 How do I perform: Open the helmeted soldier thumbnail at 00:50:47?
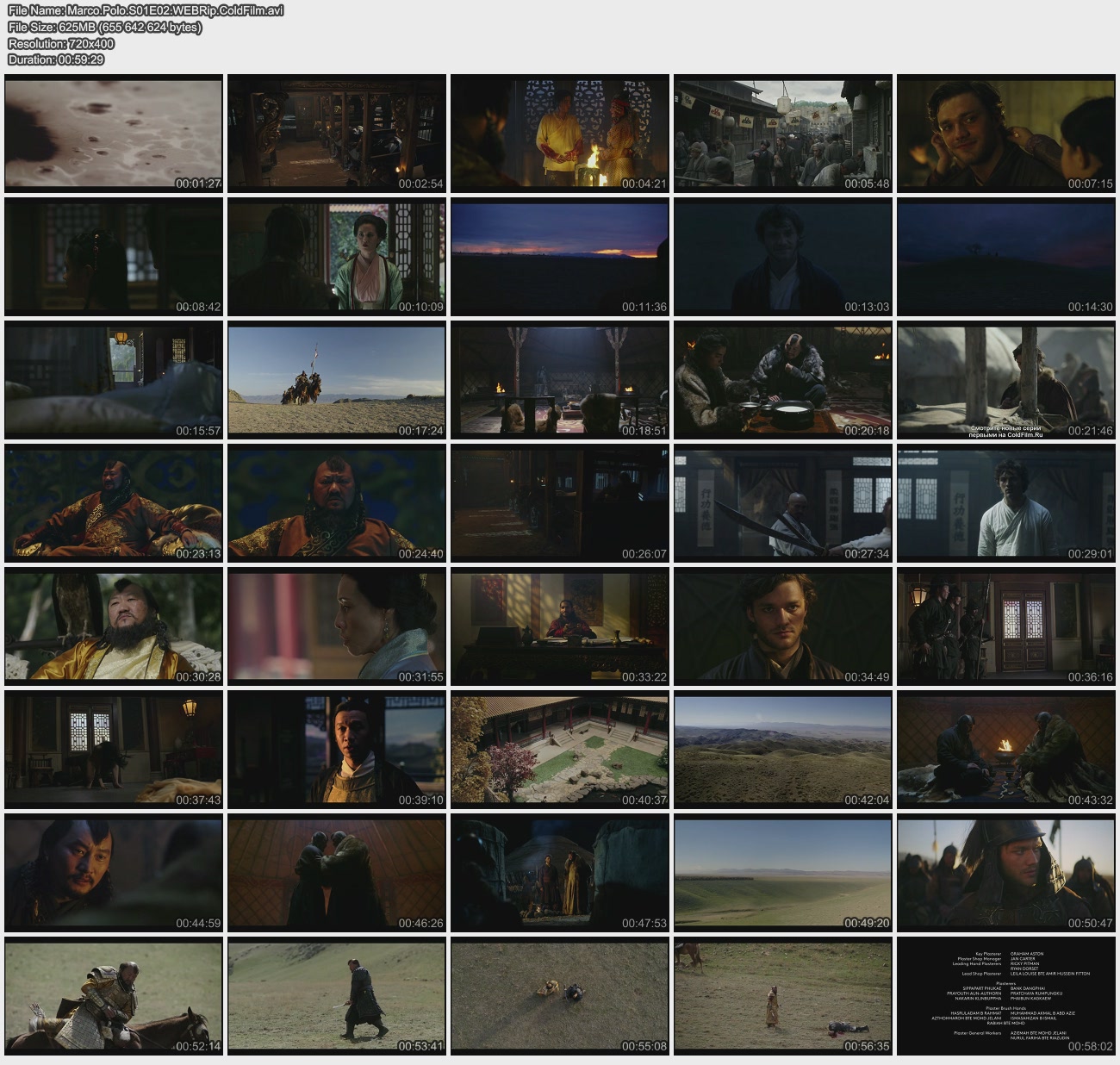pos(1005,874)
